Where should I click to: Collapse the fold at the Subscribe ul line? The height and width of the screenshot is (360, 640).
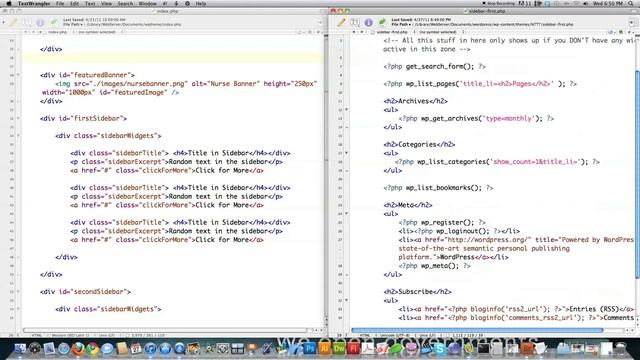pos(347,300)
